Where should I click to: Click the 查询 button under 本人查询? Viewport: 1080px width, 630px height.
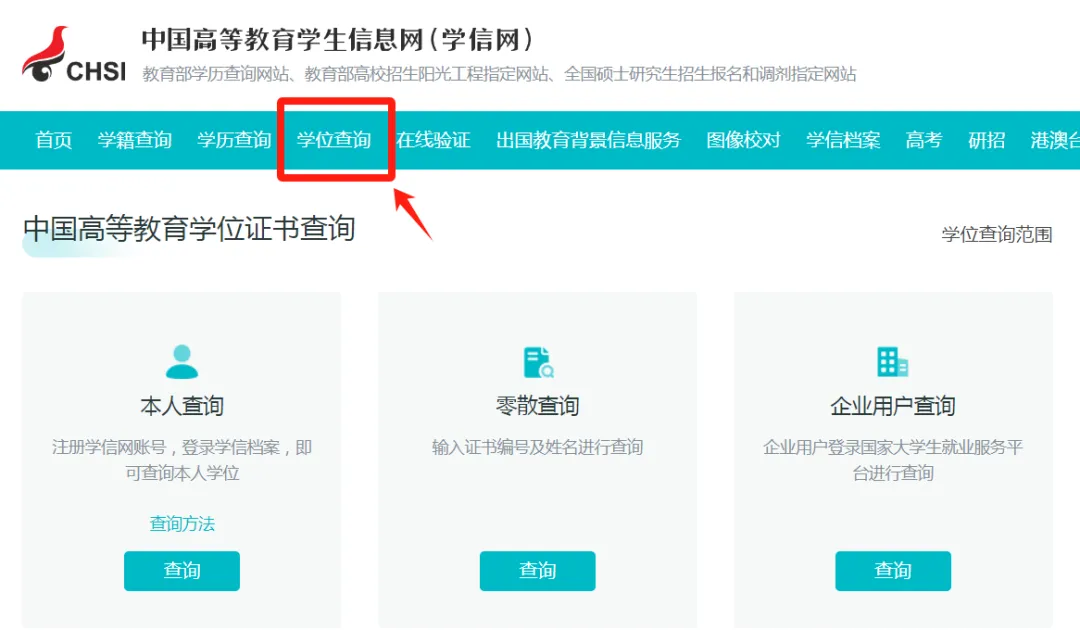click(181, 571)
